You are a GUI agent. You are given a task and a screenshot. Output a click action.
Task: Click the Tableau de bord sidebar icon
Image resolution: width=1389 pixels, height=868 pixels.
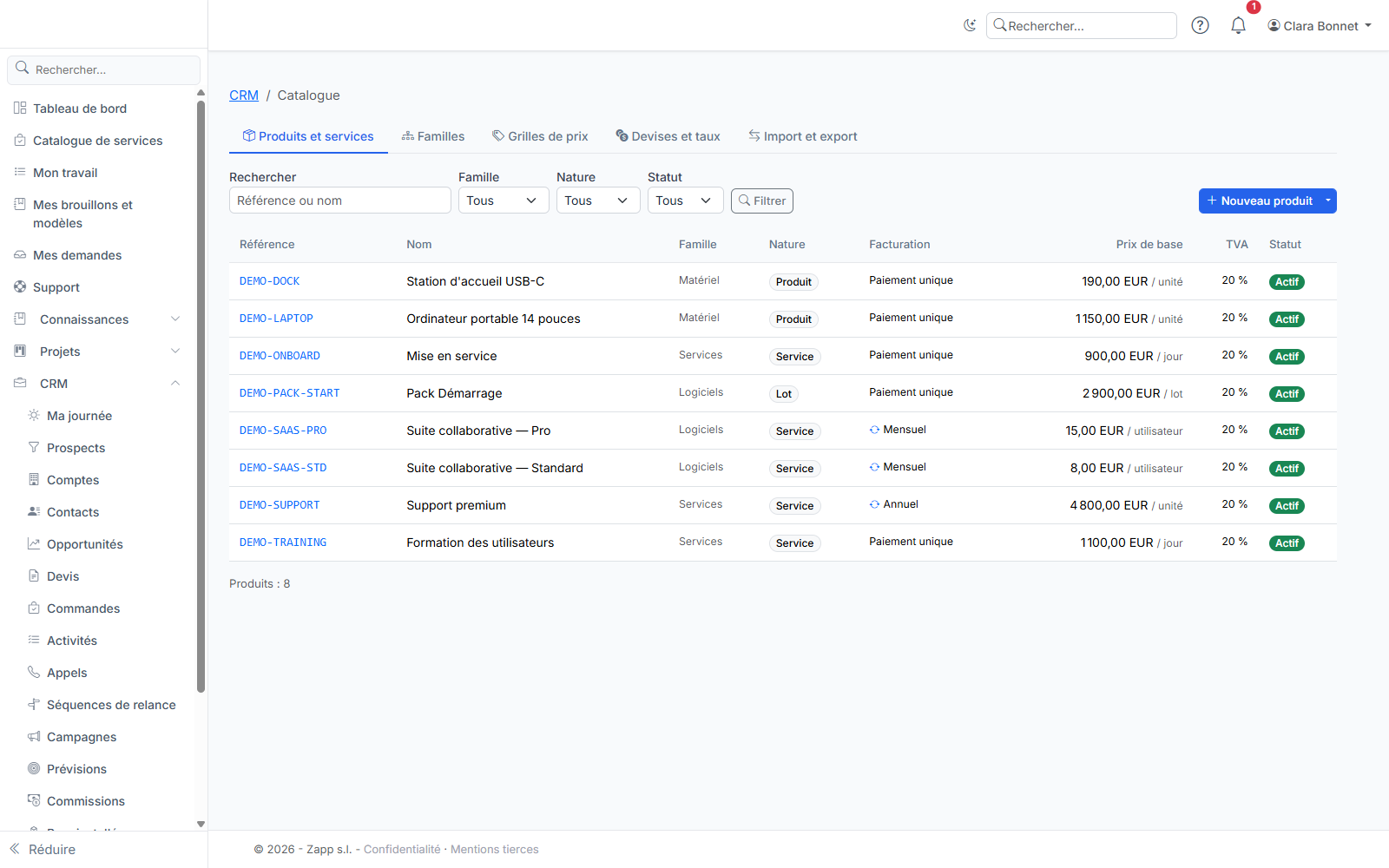click(x=20, y=108)
